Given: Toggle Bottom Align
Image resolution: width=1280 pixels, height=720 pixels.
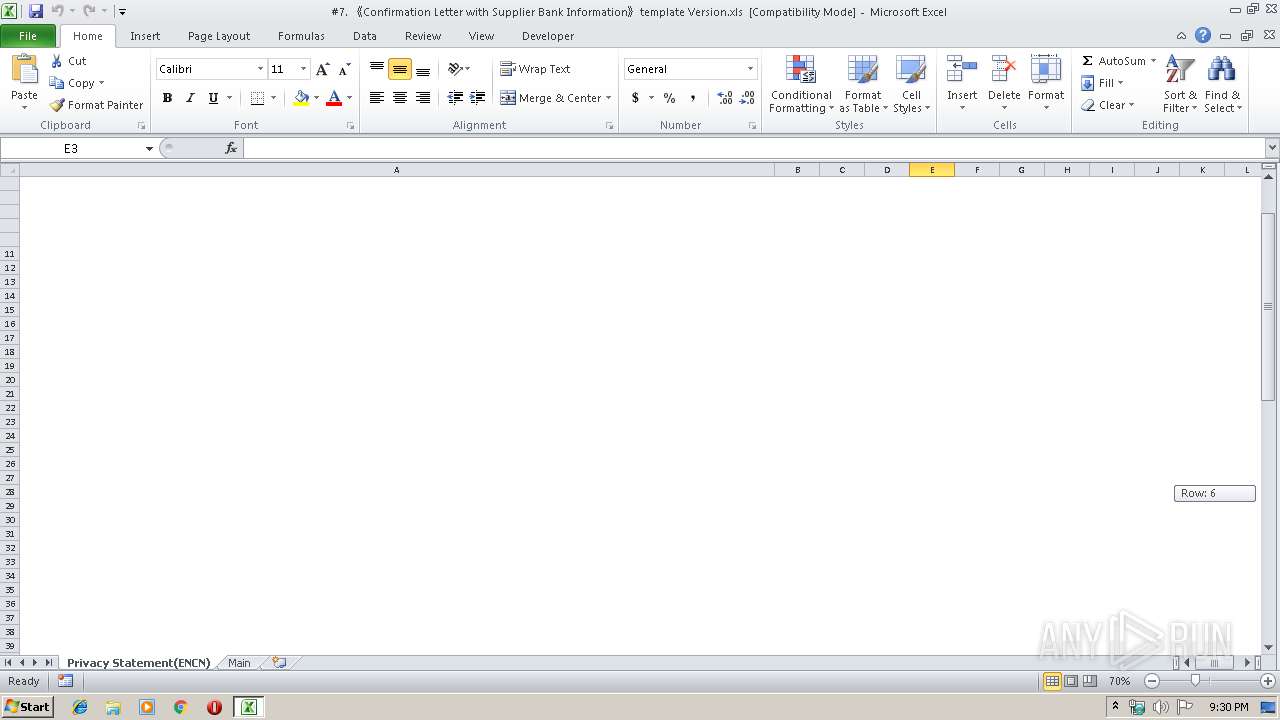Looking at the screenshot, I should point(423,69).
